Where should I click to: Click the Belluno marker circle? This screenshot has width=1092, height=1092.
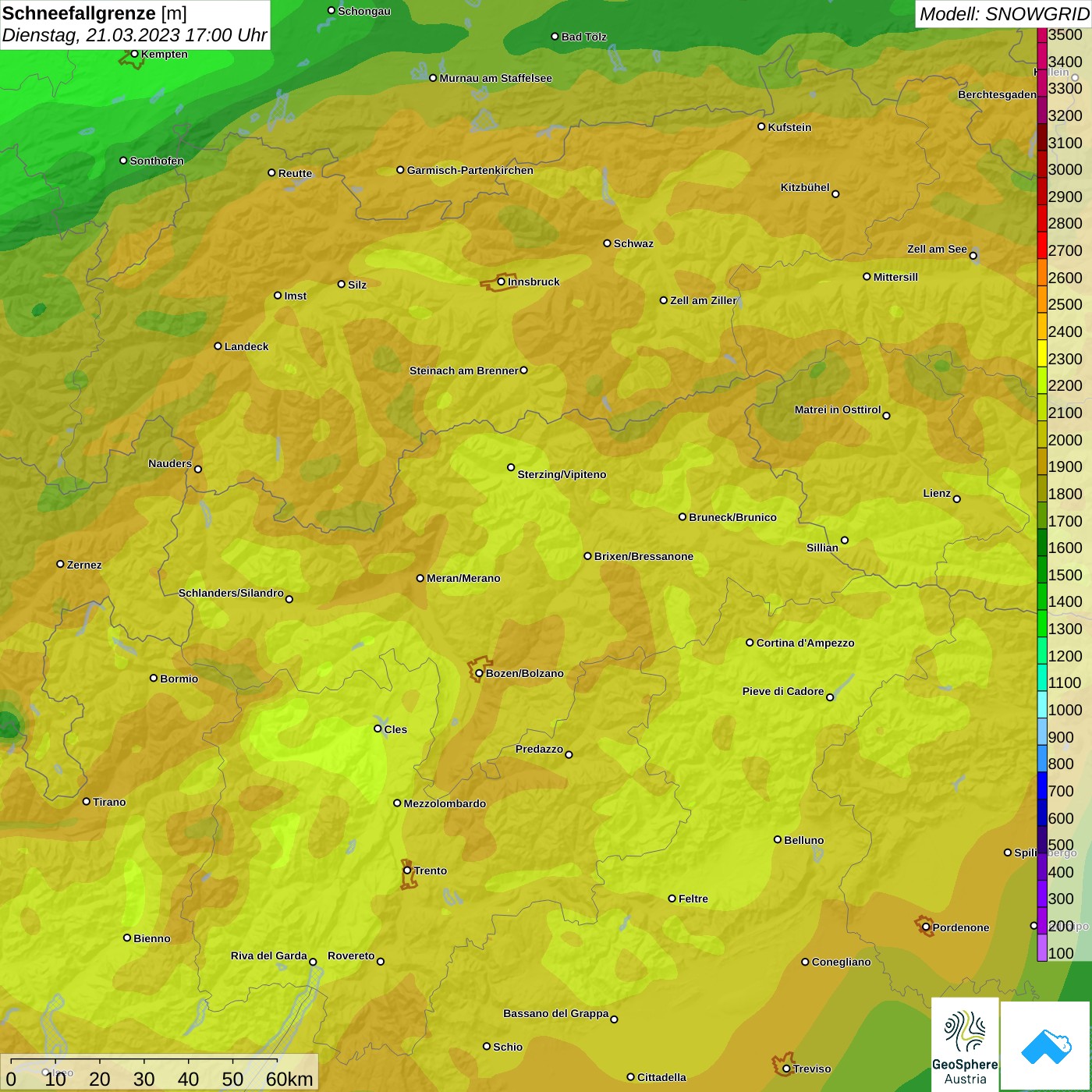tap(778, 839)
